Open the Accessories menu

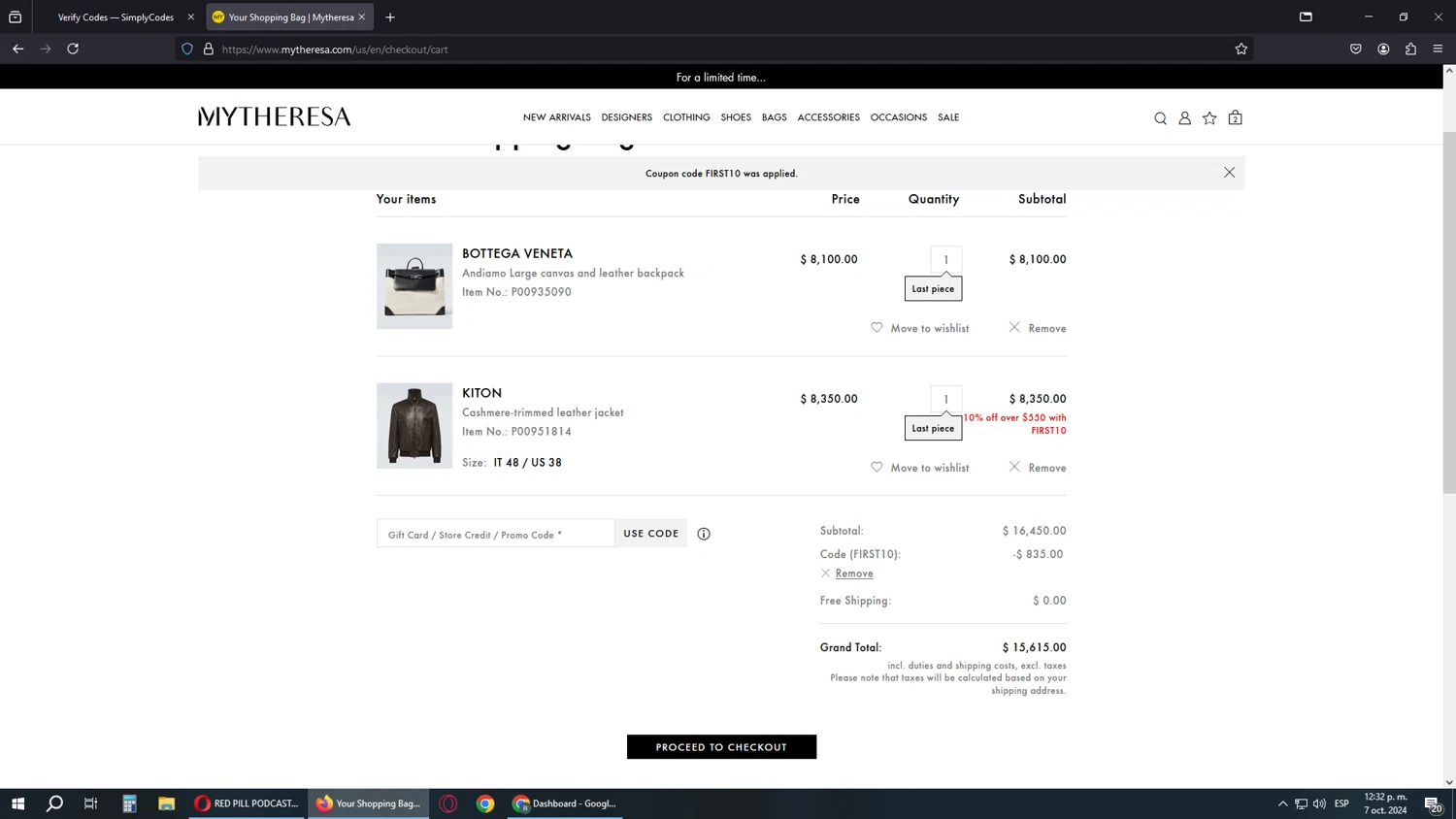pyautogui.click(x=829, y=117)
